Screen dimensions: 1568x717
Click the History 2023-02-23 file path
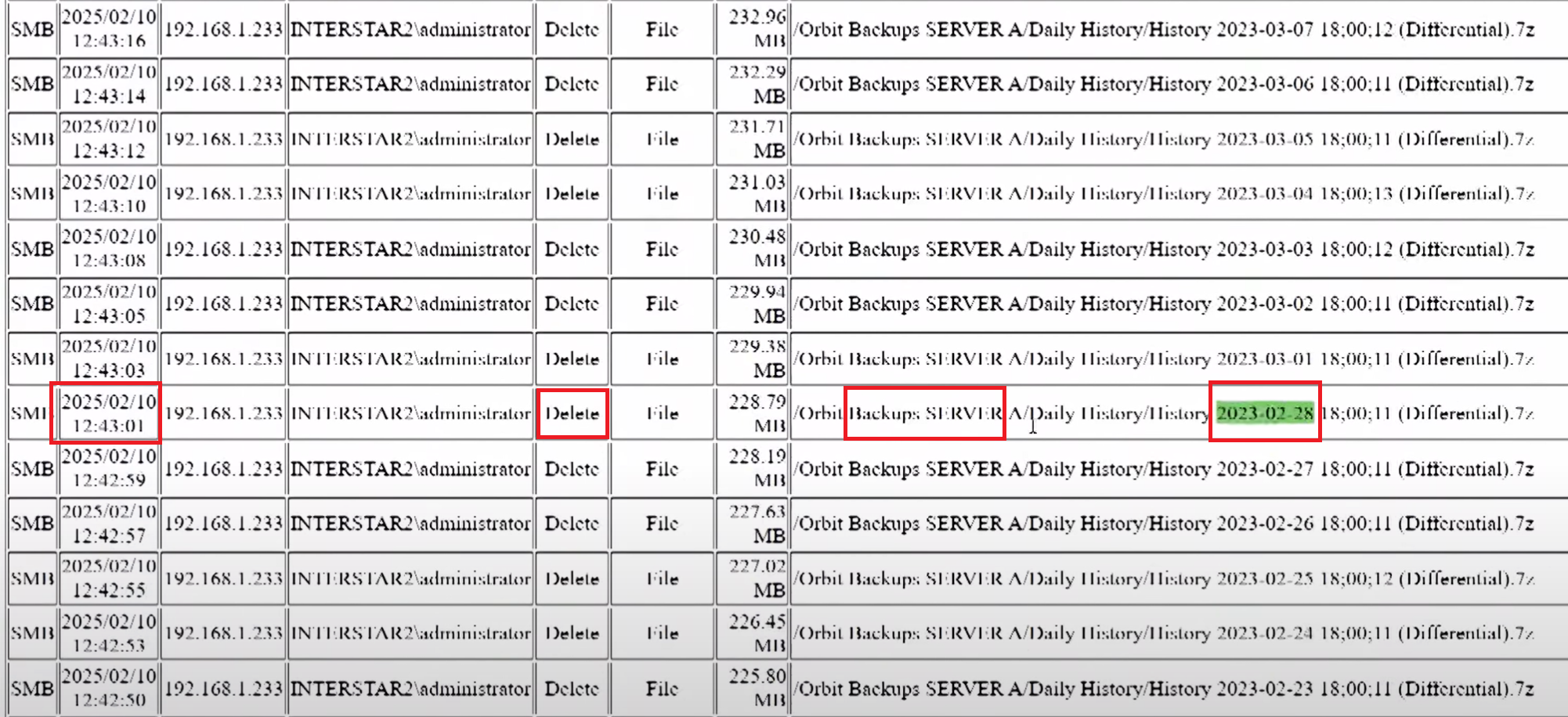click(1165, 689)
